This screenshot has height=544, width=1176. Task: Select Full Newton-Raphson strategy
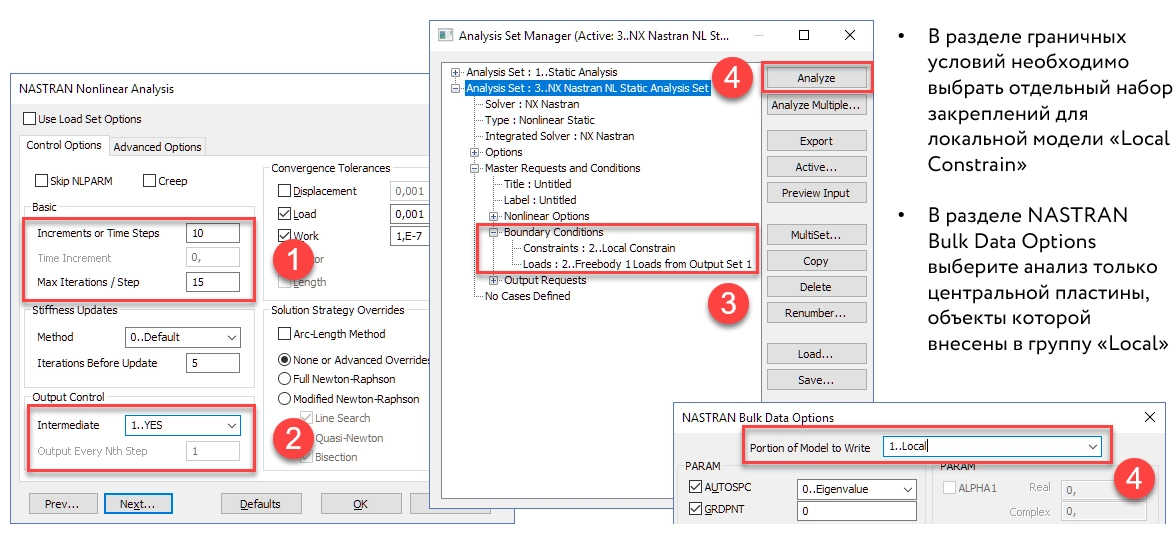pos(284,379)
